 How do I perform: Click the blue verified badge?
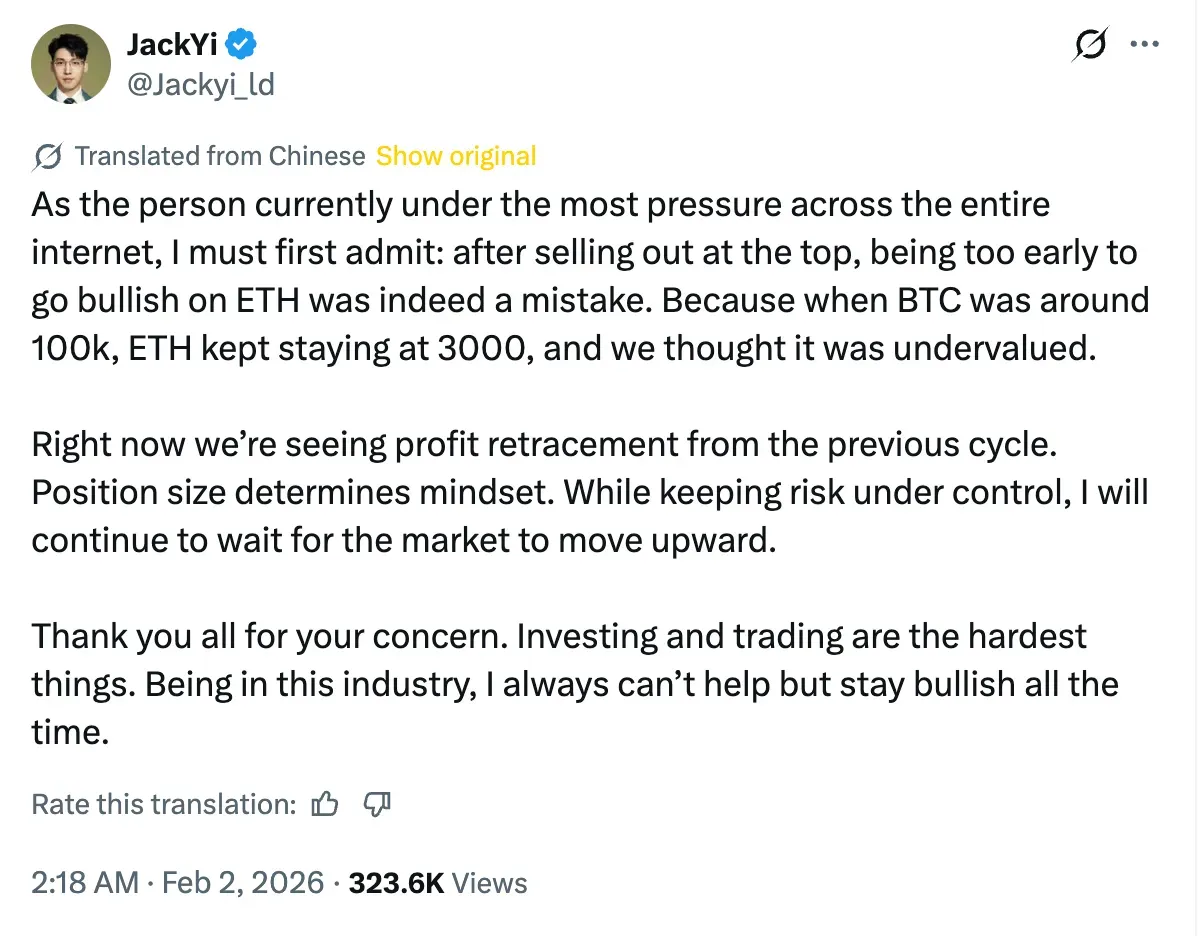(242, 43)
